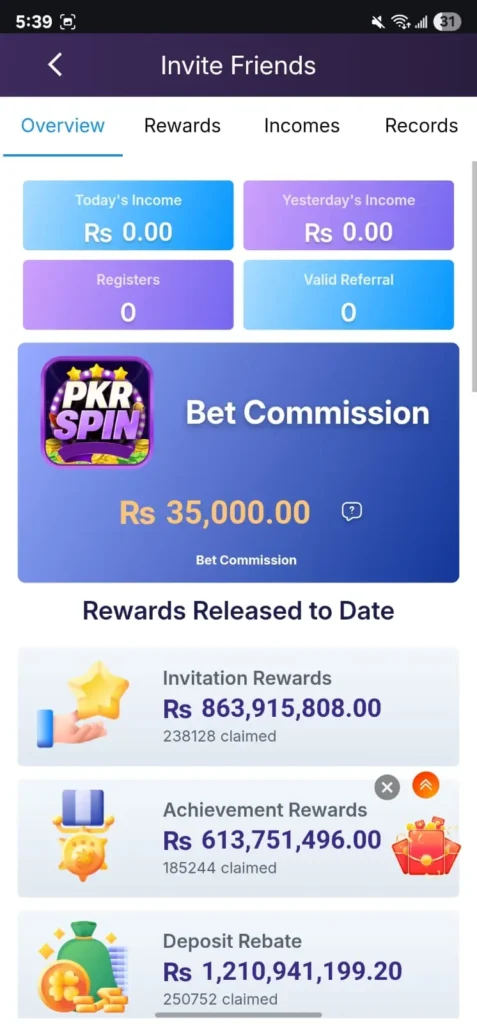This screenshot has height=1024, width=477.
Task: Switch to the Rewards tab
Action: point(182,125)
